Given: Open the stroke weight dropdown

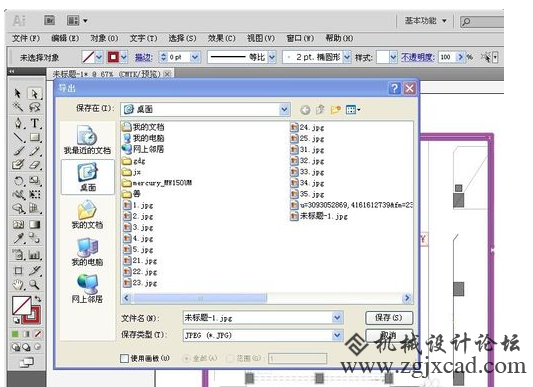Looking at the screenshot, I should [x=194, y=57].
